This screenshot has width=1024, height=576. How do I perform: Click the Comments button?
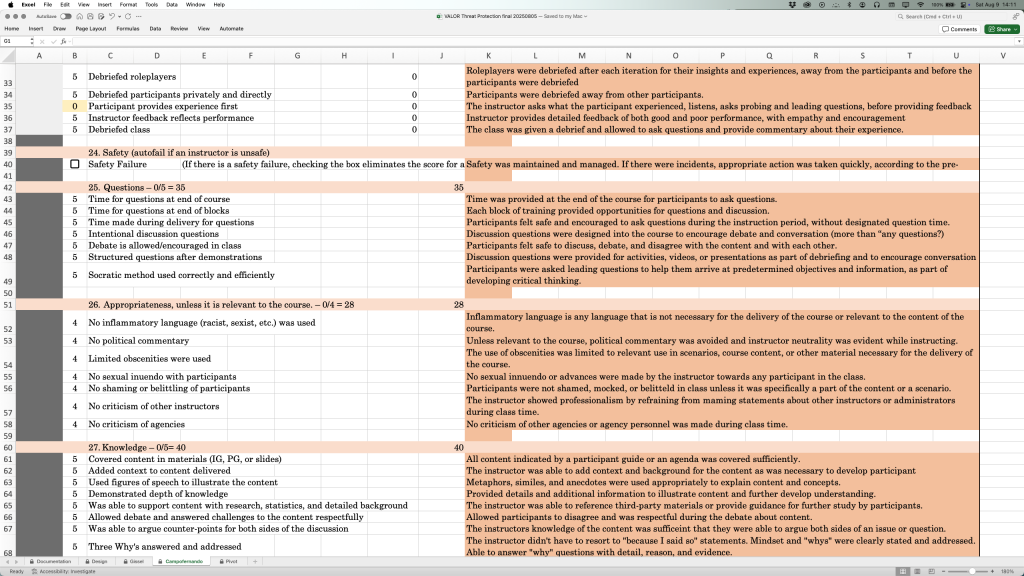[x=959, y=29]
